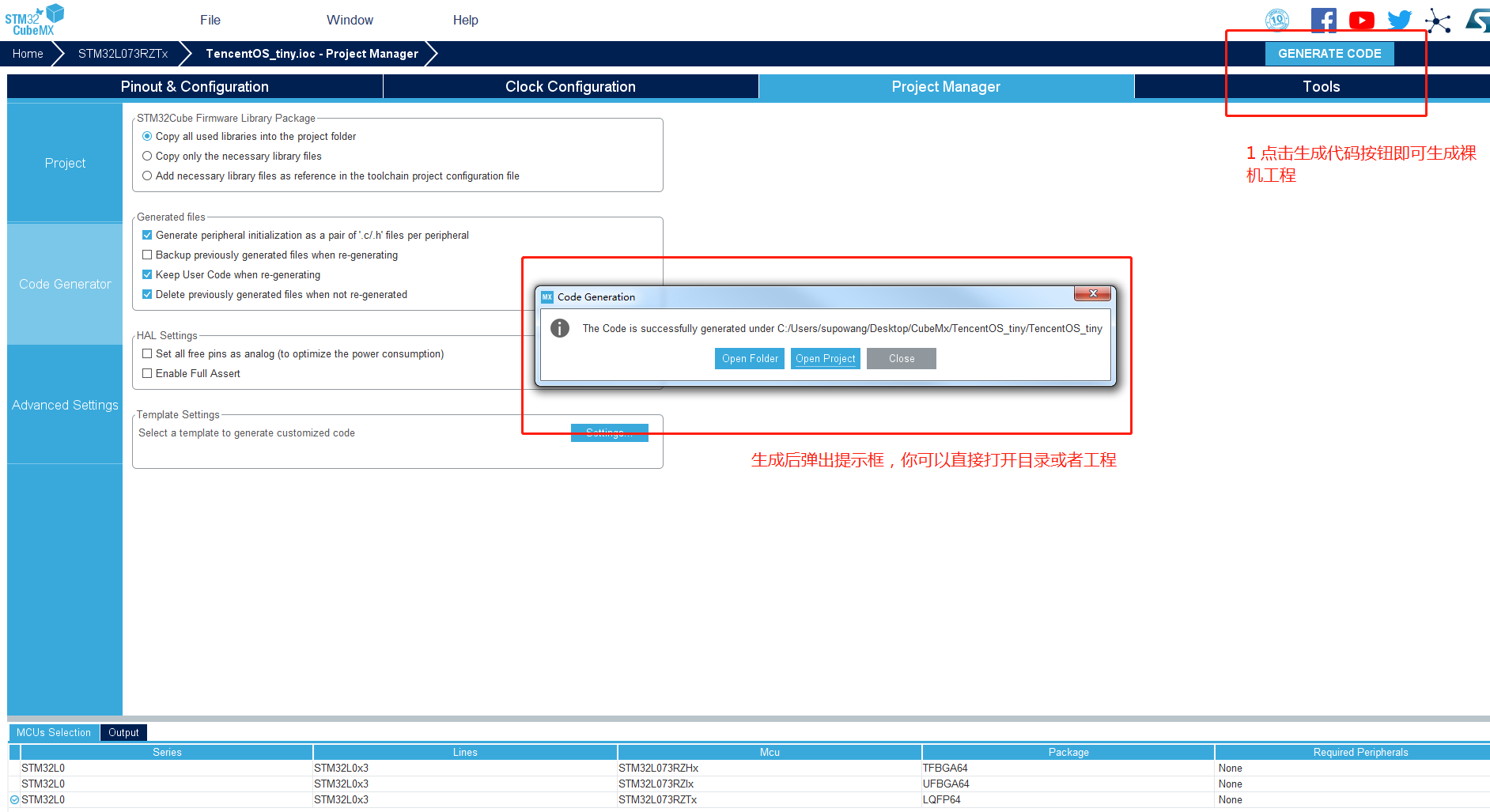Select 'Copy only the necessary library files'
Image resolution: width=1490 pixels, height=812 pixels.
tap(147, 157)
